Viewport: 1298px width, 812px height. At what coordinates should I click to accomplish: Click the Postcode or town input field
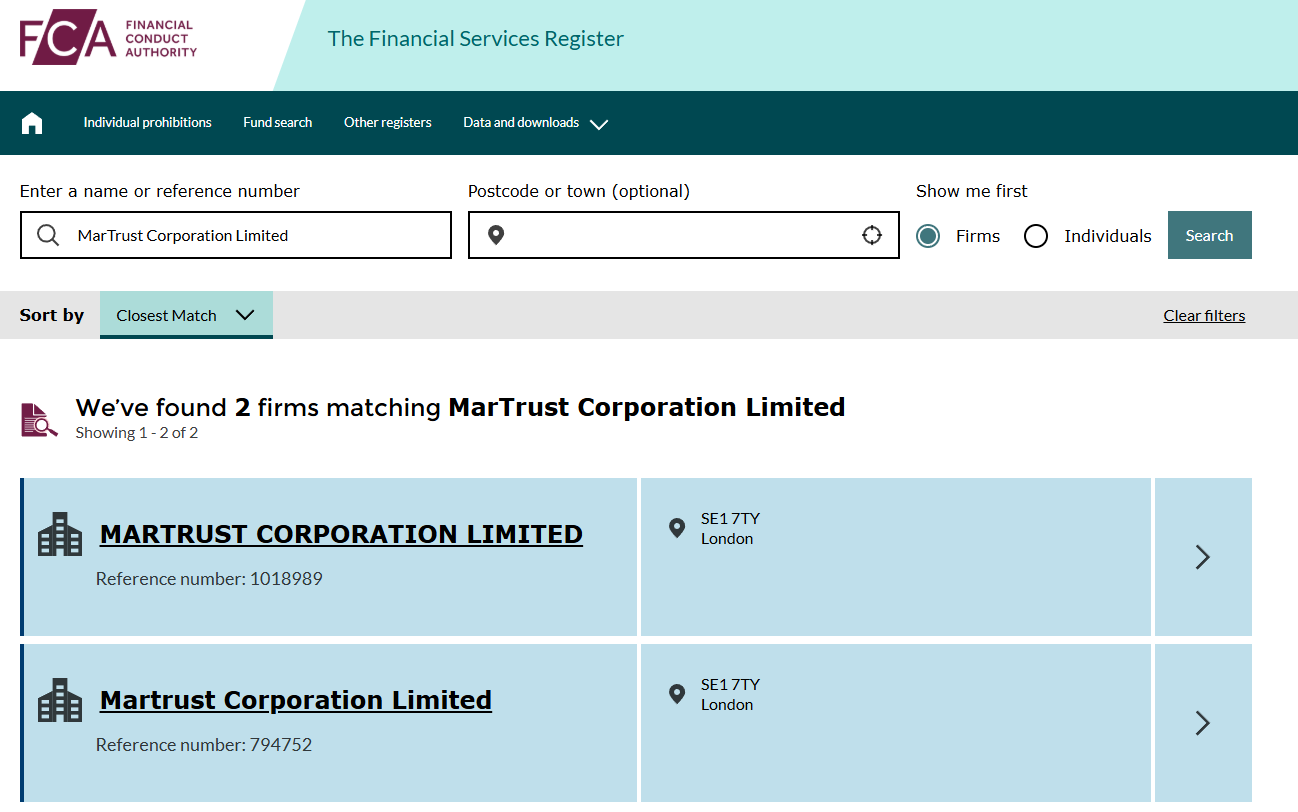click(680, 235)
